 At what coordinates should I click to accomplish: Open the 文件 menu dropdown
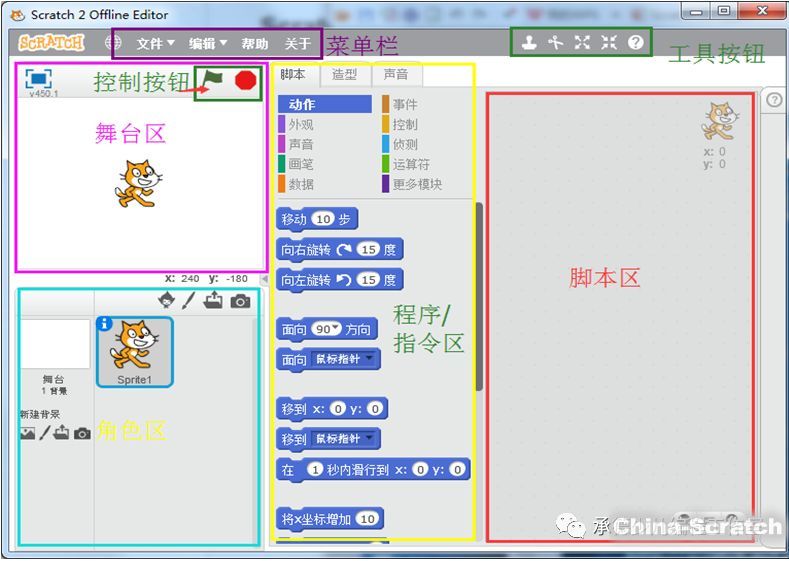coord(155,44)
